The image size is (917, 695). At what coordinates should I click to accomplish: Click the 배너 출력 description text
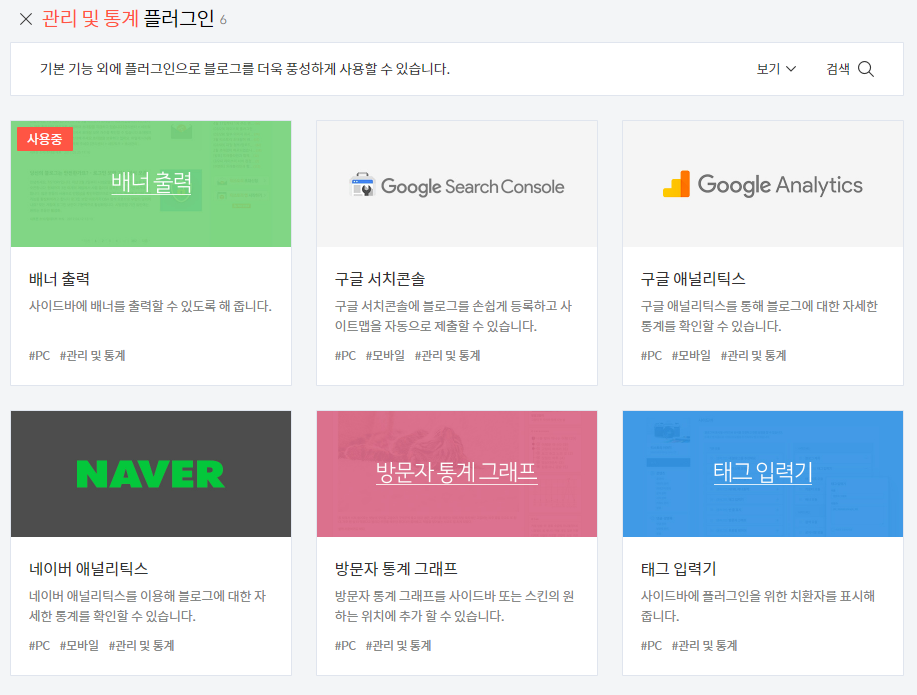(x=150, y=306)
